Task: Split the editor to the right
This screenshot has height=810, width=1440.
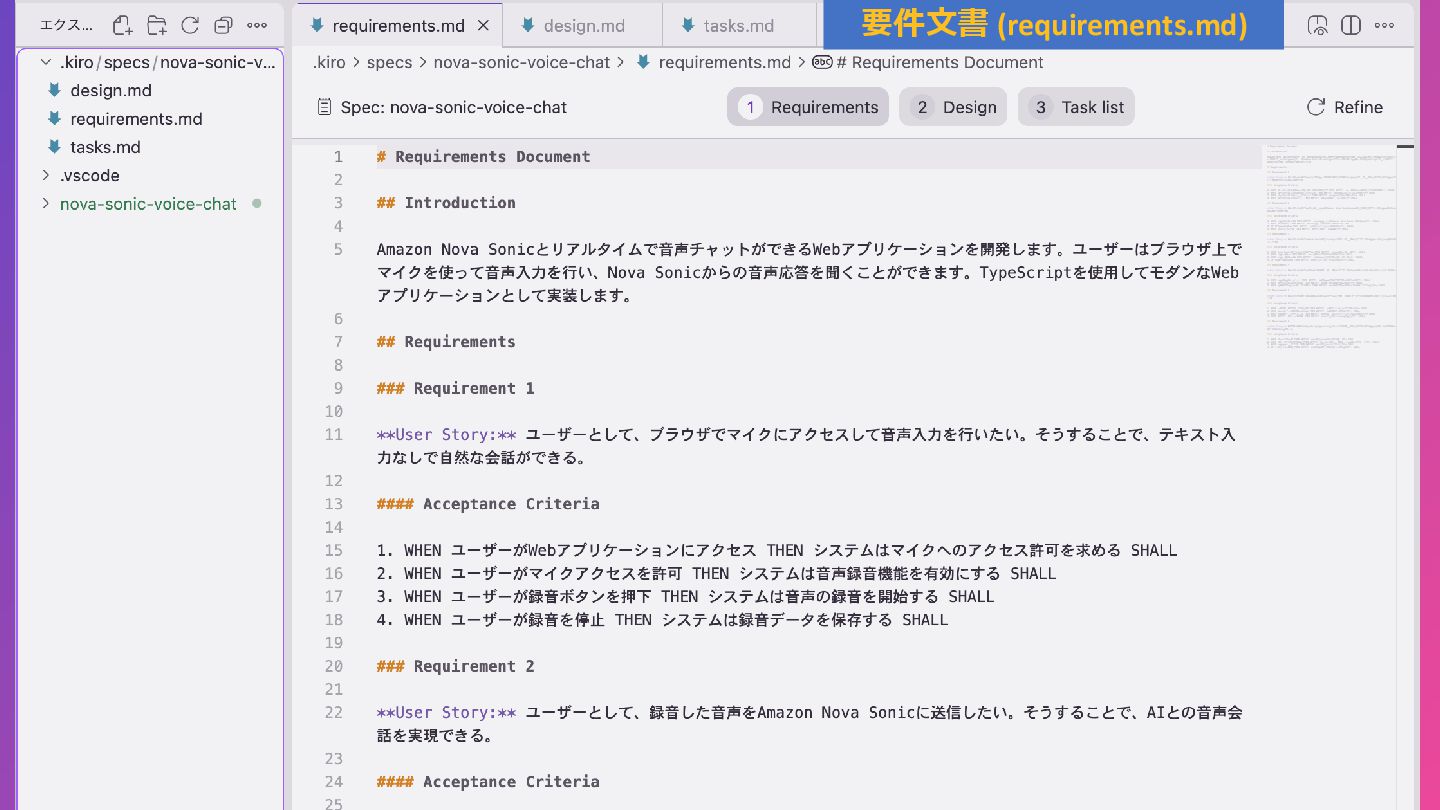Action: point(1351,25)
